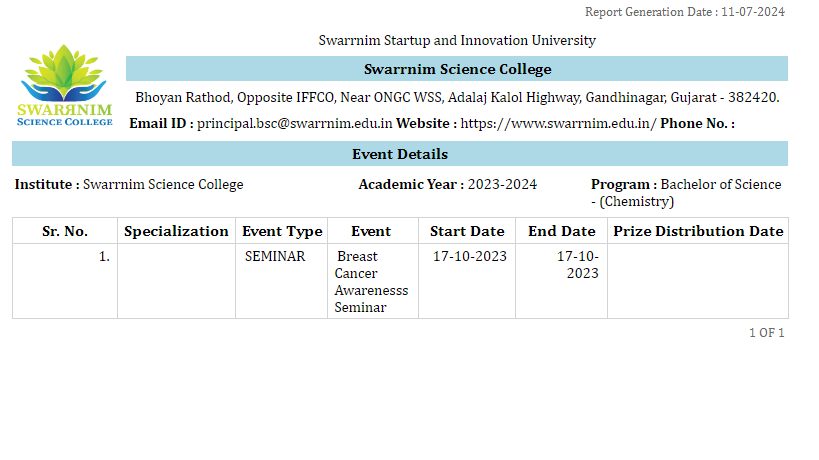Click the Event column header
This screenshot has width=819, height=460.
(371, 231)
